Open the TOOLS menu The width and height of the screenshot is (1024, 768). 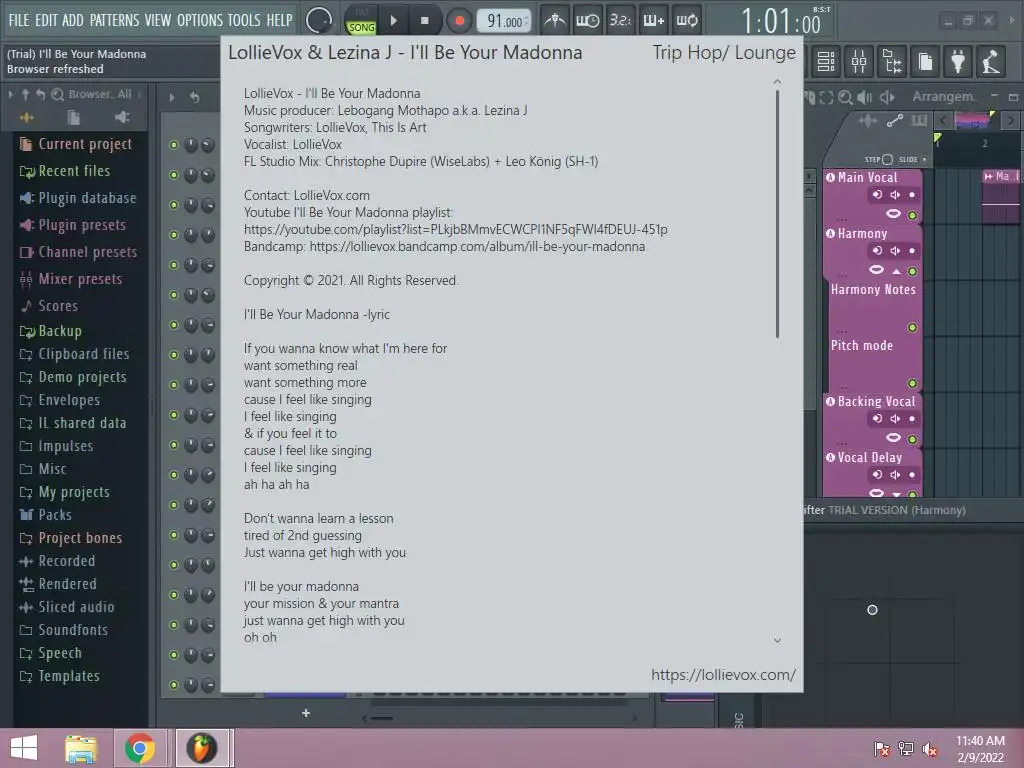pos(244,20)
